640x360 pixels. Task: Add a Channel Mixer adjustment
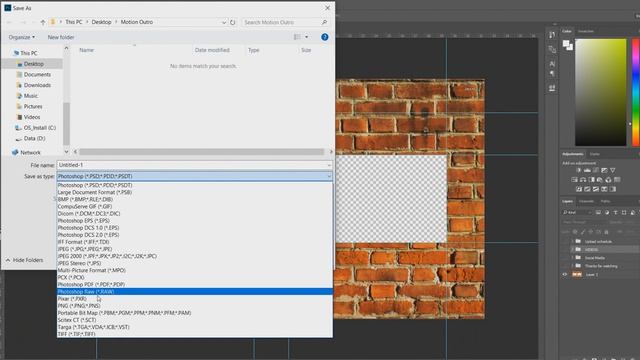point(609,180)
